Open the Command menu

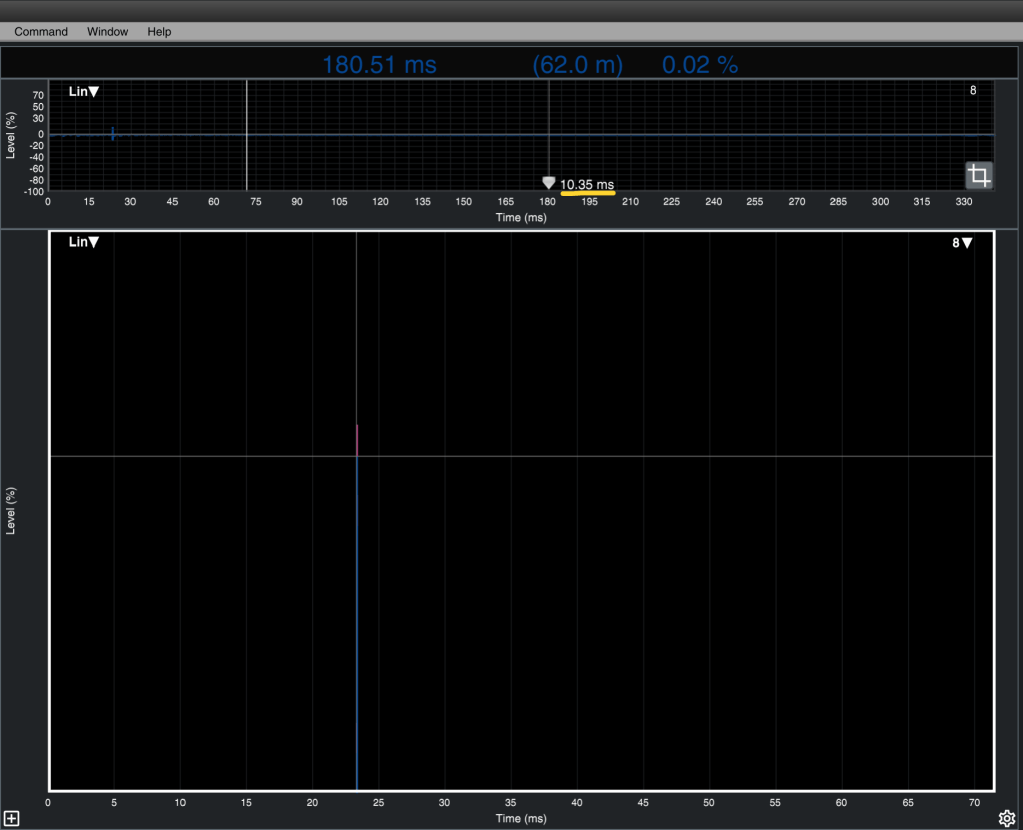point(41,32)
